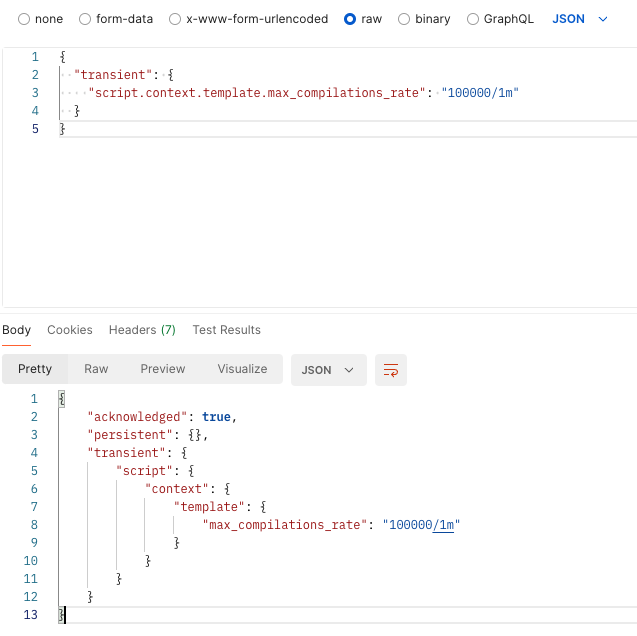This screenshot has height=636, width=637.
Task: Open the Headers (7) tab
Action: click(x=142, y=330)
